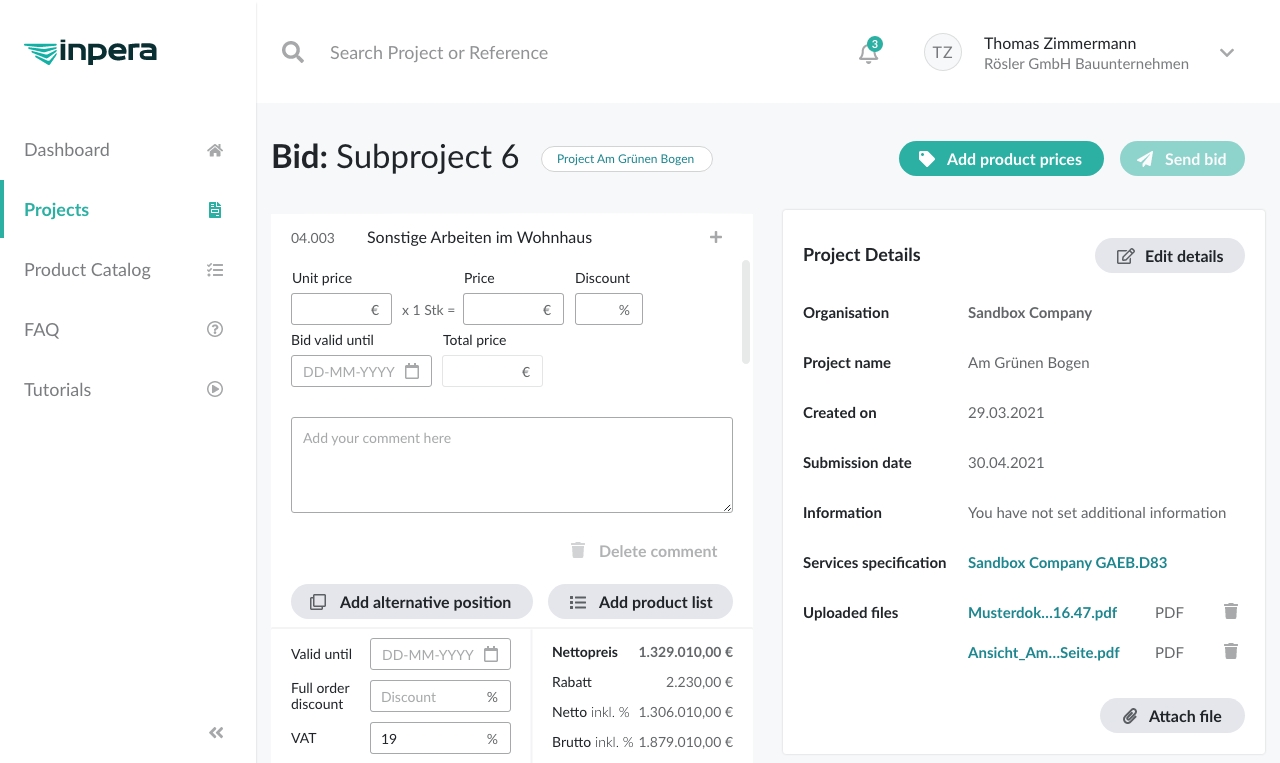Click the Add alternative position button
The height and width of the screenshot is (763, 1280).
(x=412, y=602)
